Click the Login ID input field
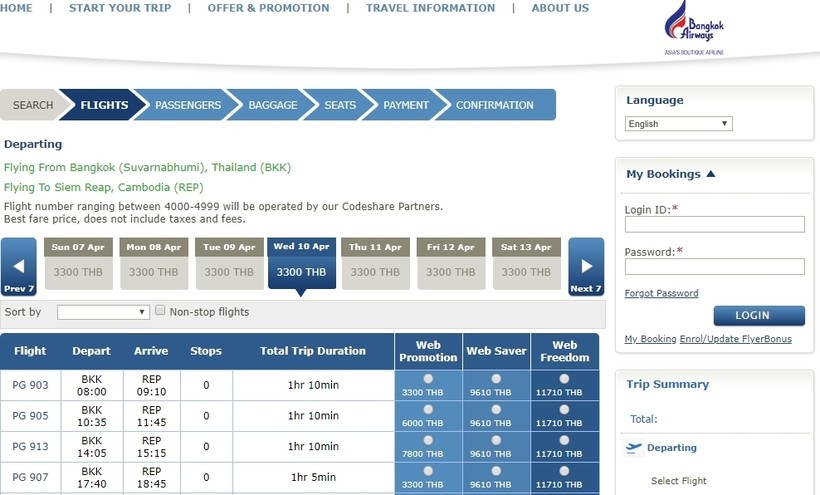This screenshot has width=820, height=495. tap(714, 225)
